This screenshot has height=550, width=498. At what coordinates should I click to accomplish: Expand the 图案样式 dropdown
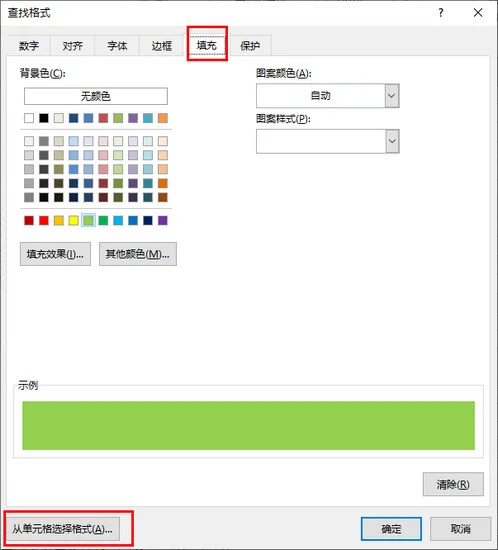pos(392,141)
